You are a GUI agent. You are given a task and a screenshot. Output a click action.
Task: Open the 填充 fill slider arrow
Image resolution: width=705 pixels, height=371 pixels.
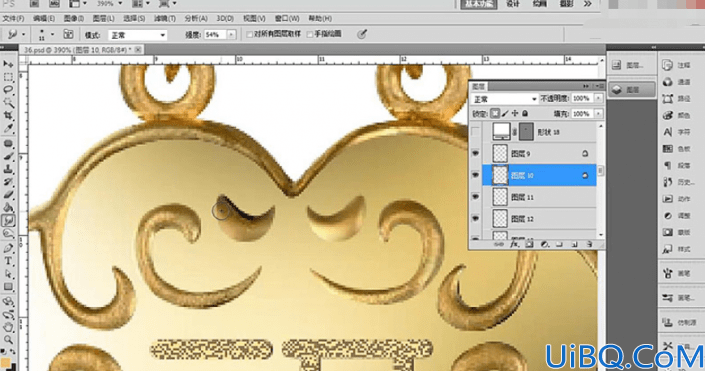tap(598, 114)
